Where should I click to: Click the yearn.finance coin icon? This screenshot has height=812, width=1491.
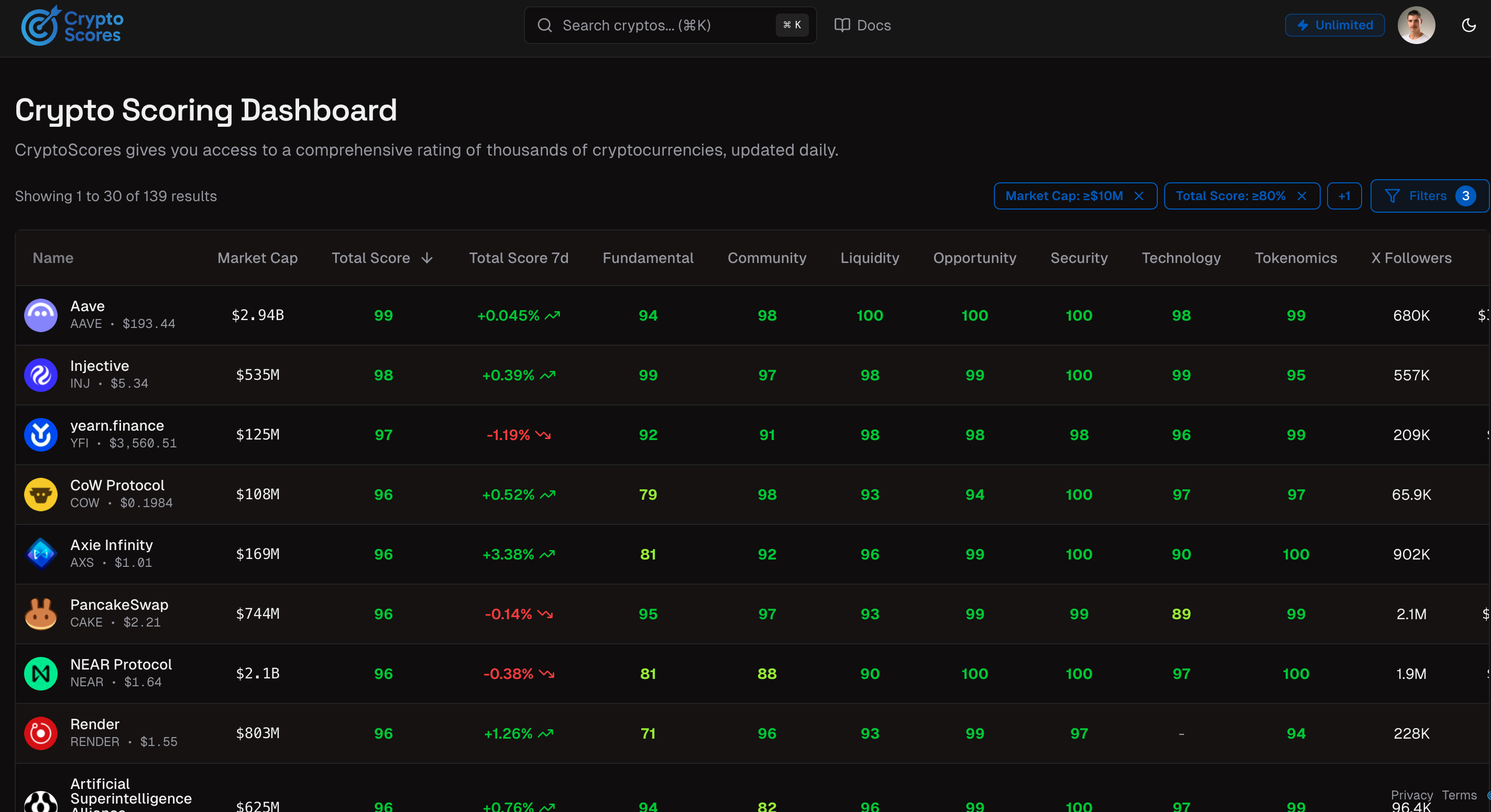click(40, 435)
